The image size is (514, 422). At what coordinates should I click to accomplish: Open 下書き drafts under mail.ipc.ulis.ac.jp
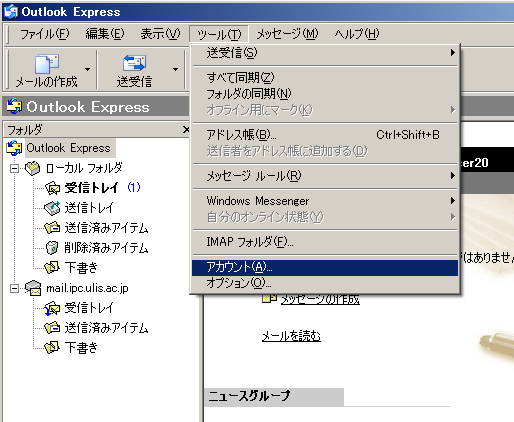coord(72,348)
